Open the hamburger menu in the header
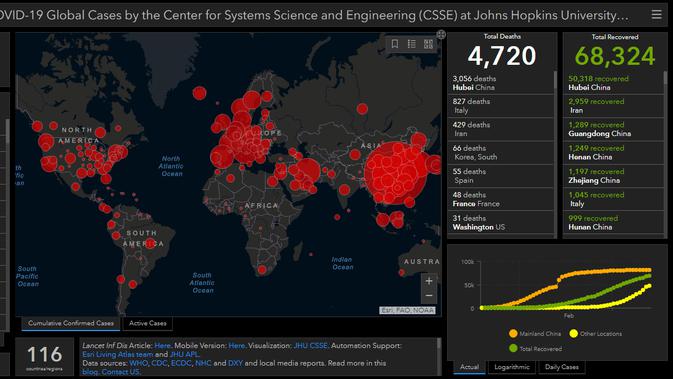673x379 pixels. click(x=656, y=15)
